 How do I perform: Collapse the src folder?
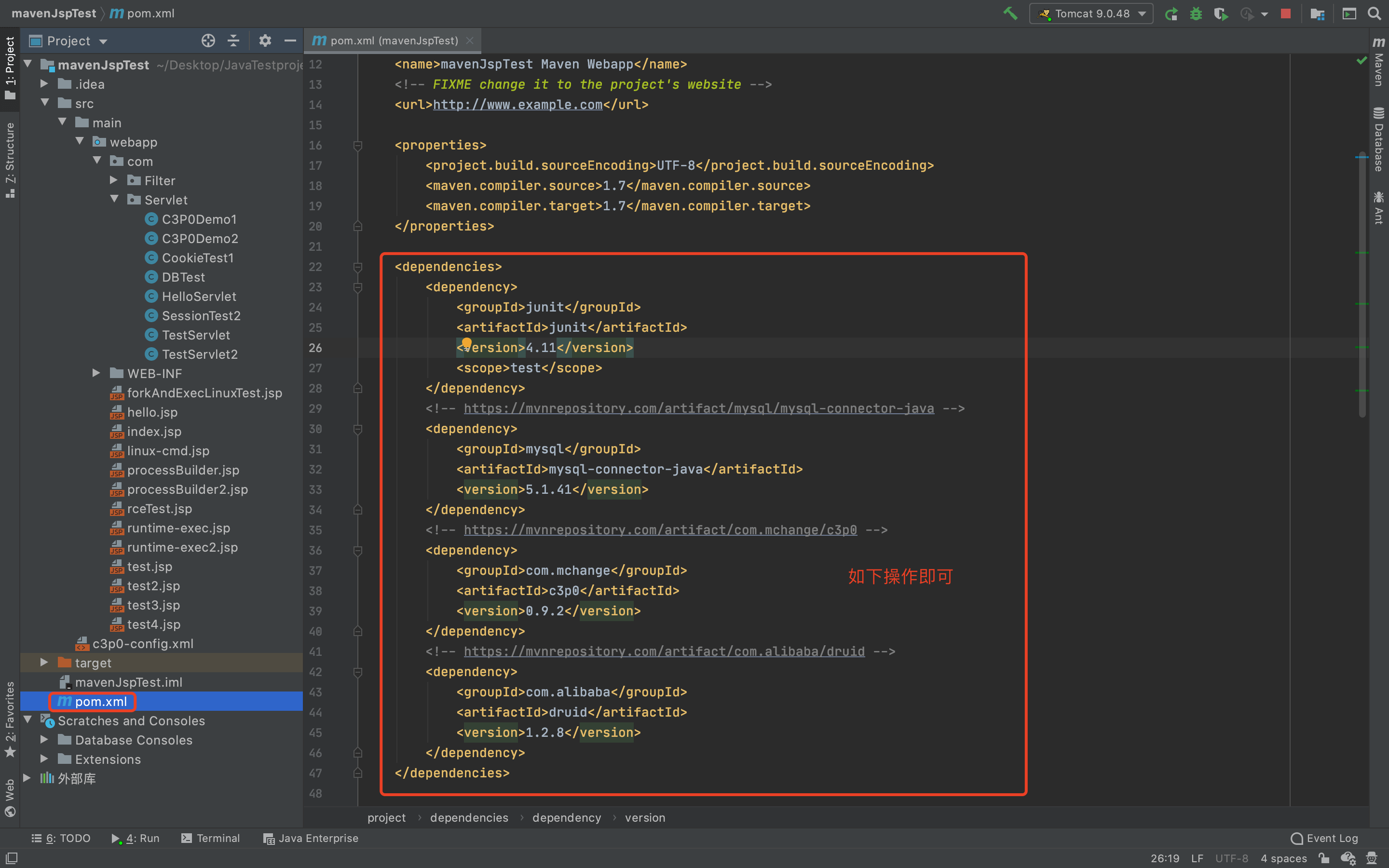point(44,103)
